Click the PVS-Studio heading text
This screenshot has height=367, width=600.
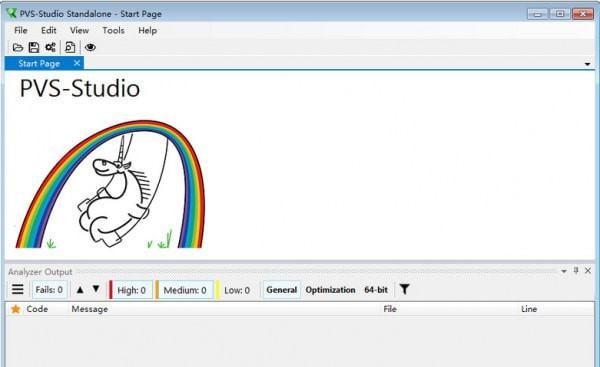click(x=80, y=88)
